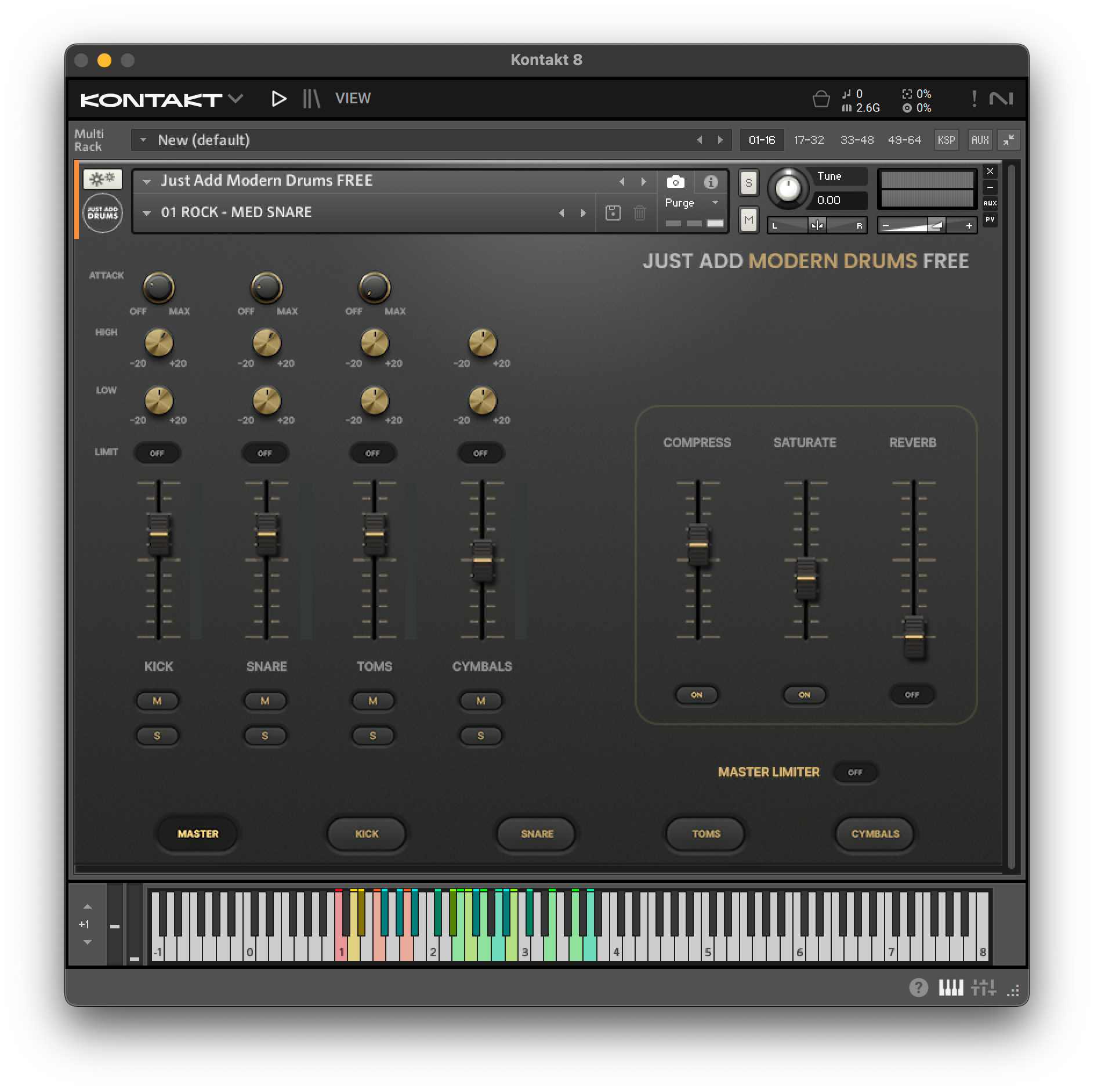Image resolution: width=1094 pixels, height=1092 pixels.
Task: Turn off the COMPRESS effect
Action: tap(696, 695)
